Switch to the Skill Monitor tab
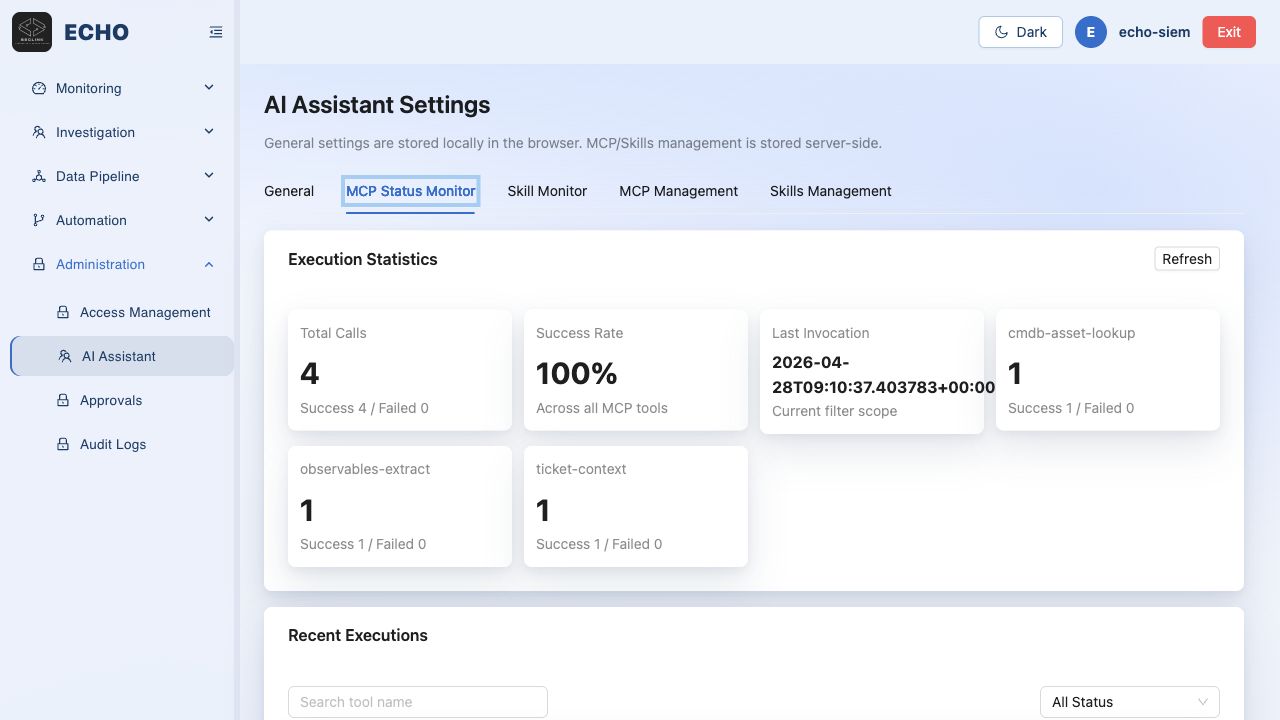1280x720 pixels. pos(547,191)
